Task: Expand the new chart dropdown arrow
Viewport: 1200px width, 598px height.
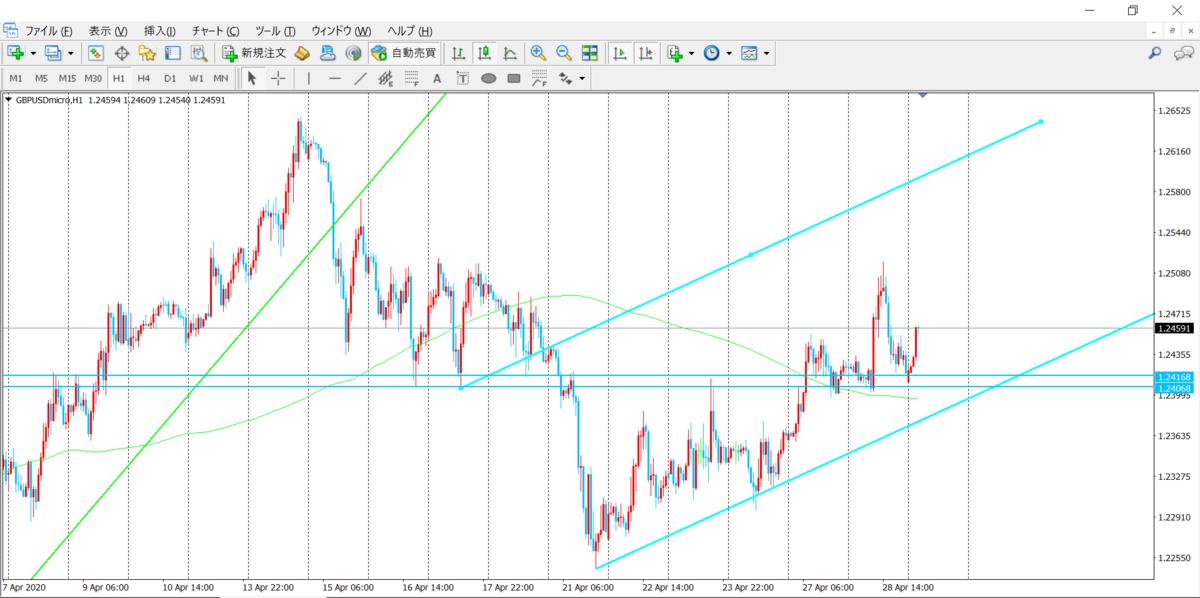Action: coord(33,53)
